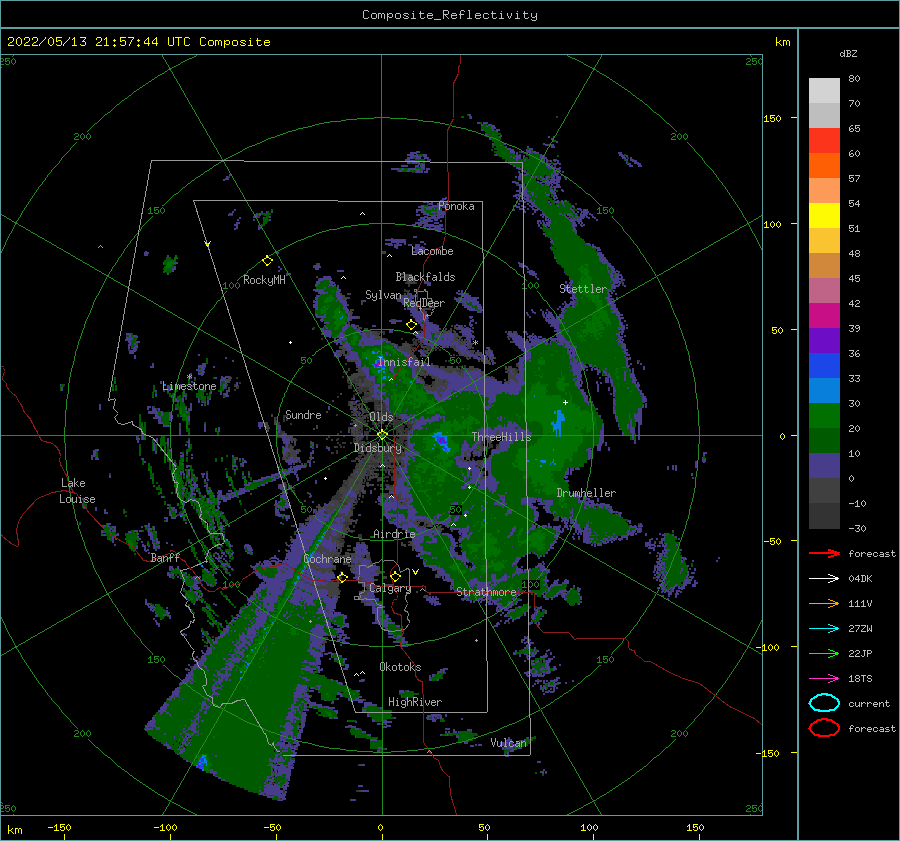Click the yellow diamond marker above Calgary
The image size is (900, 841).
pyautogui.click(x=395, y=576)
